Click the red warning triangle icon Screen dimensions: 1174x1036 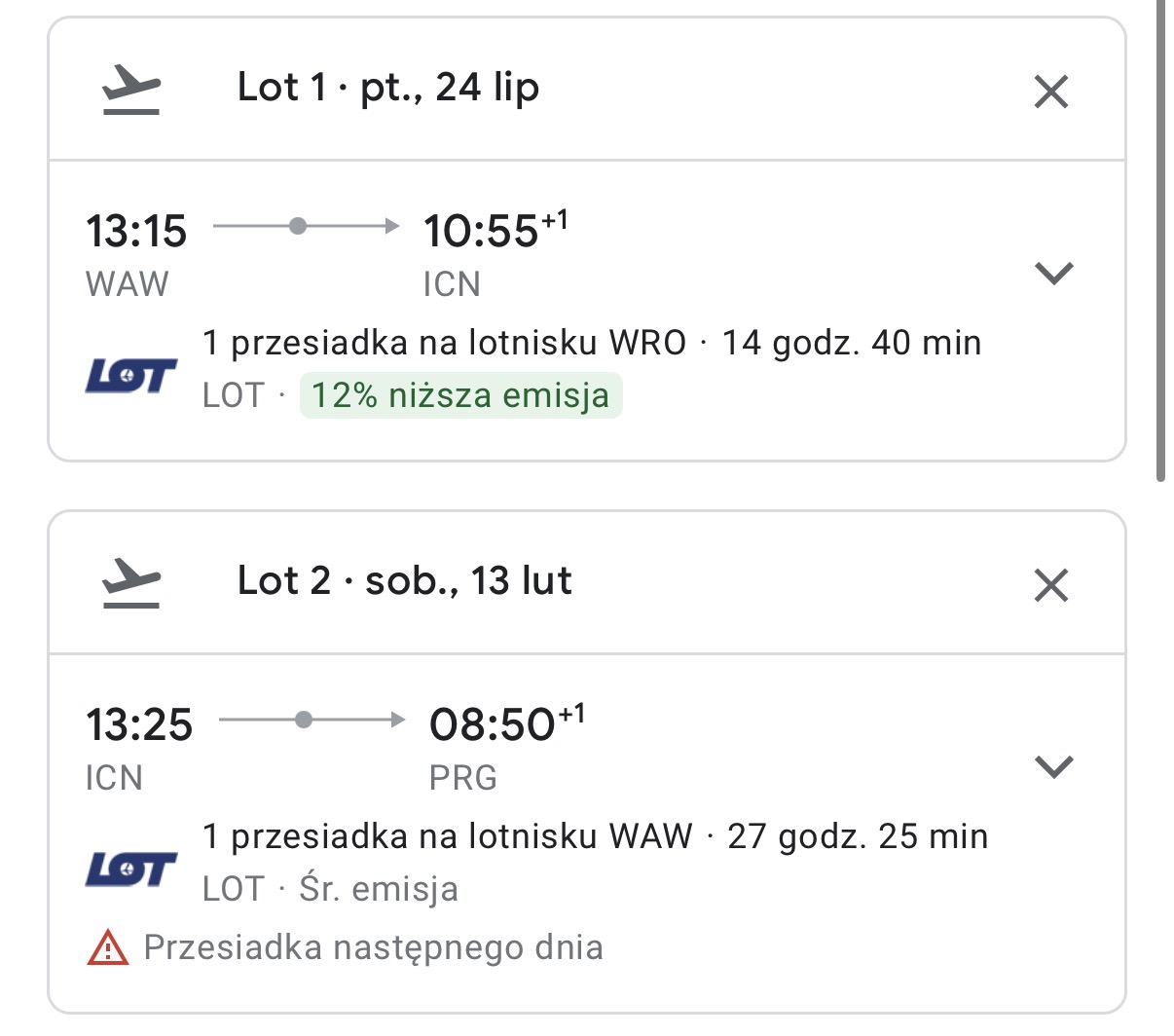click(108, 947)
